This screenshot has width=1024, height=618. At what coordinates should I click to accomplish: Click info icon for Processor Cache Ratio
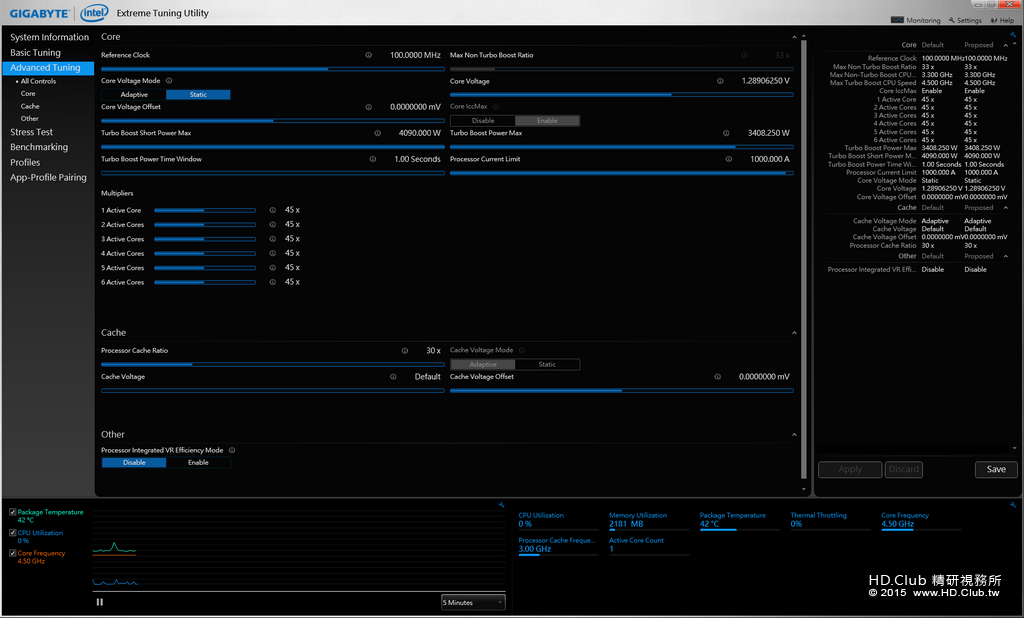(x=405, y=351)
